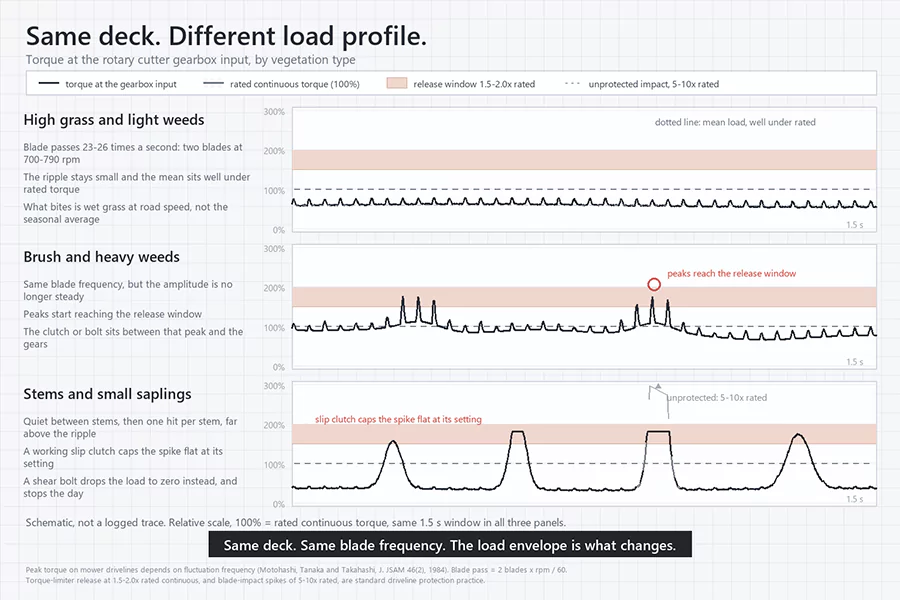Click legend text 'release window 1.5-2.0x rated'

pos(474,84)
